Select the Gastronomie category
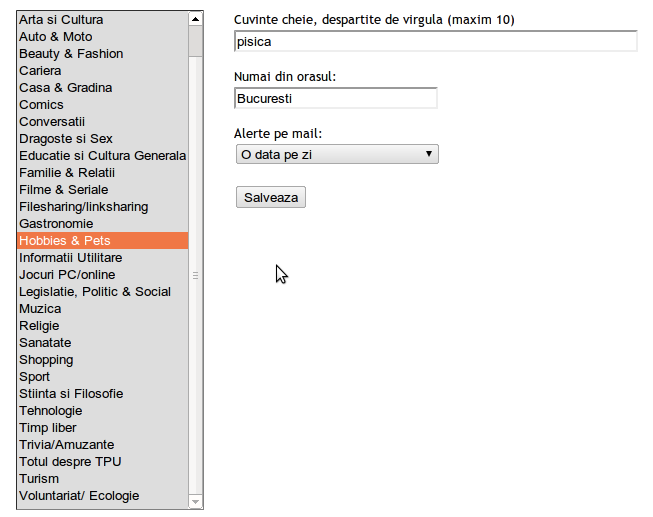This screenshot has width=653, height=517. [102, 224]
